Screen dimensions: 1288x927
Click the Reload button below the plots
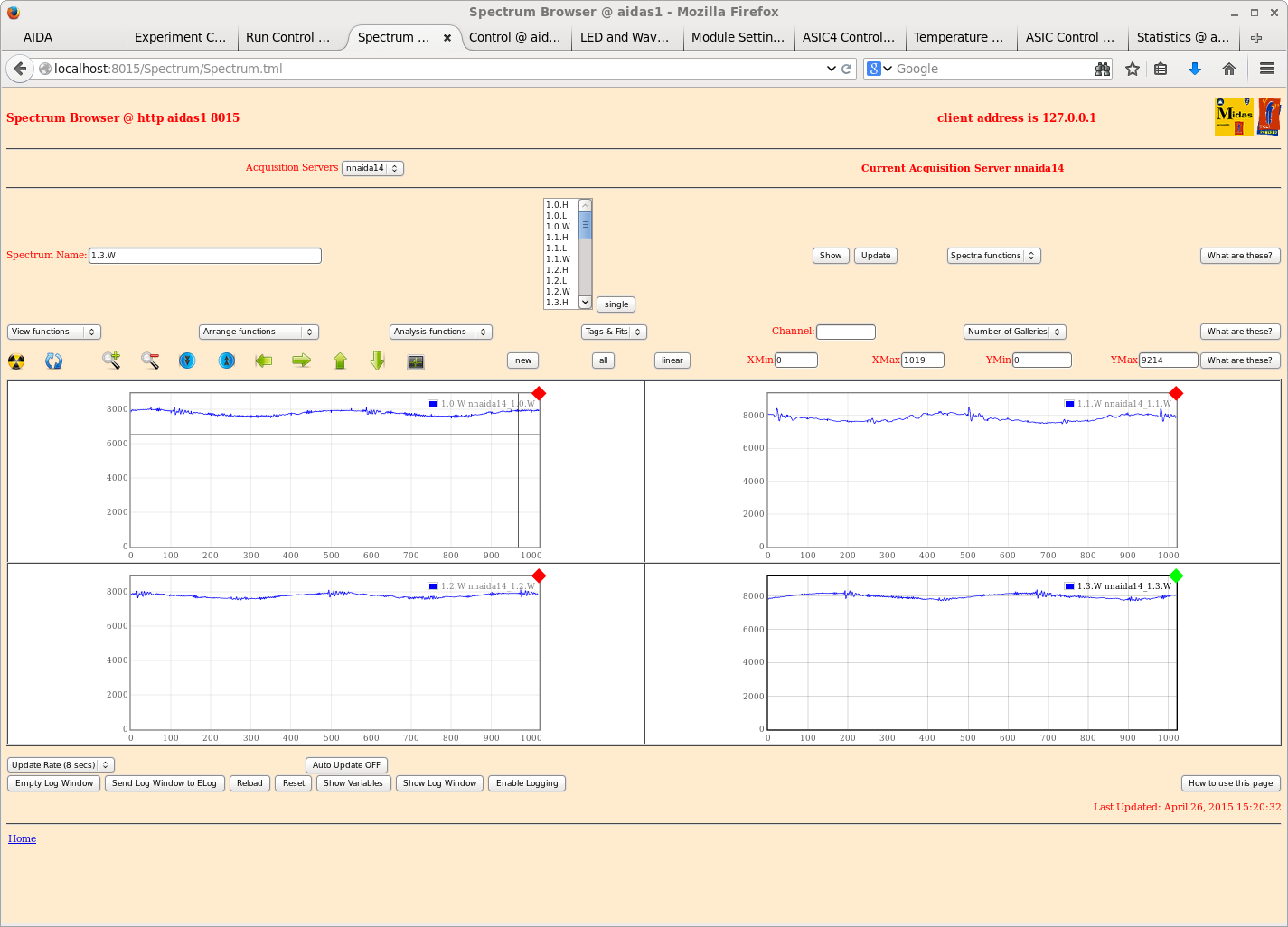[x=249, y=783]
